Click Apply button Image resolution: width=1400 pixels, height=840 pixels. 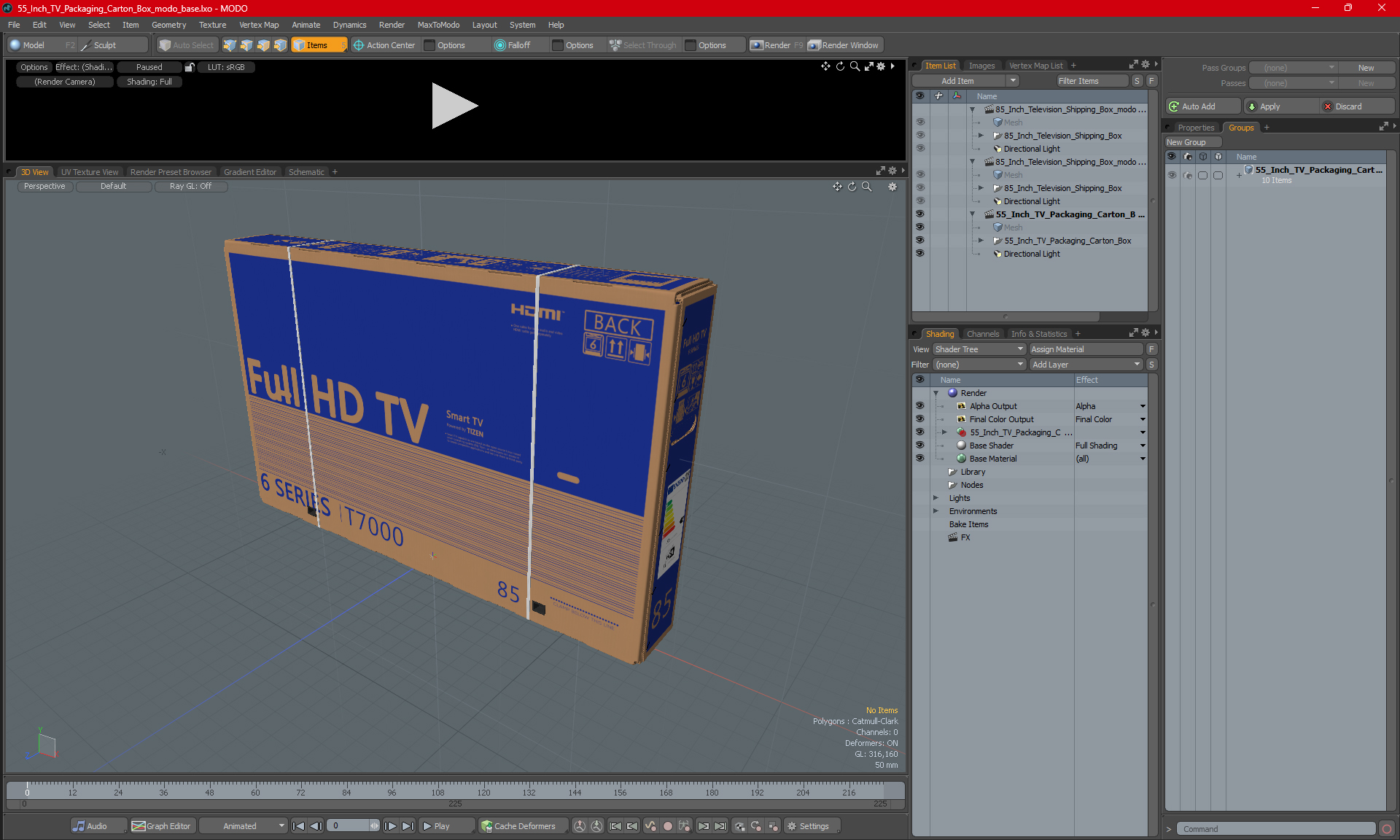(x=1281, y=106)
